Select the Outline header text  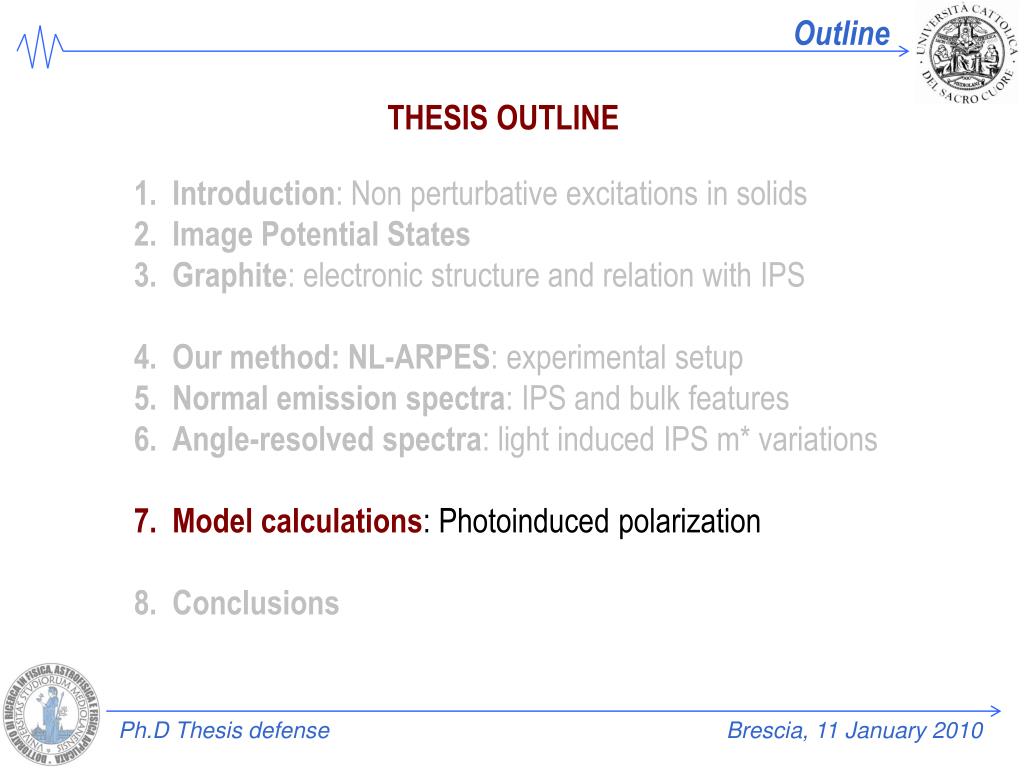click(x=841, y=33)
